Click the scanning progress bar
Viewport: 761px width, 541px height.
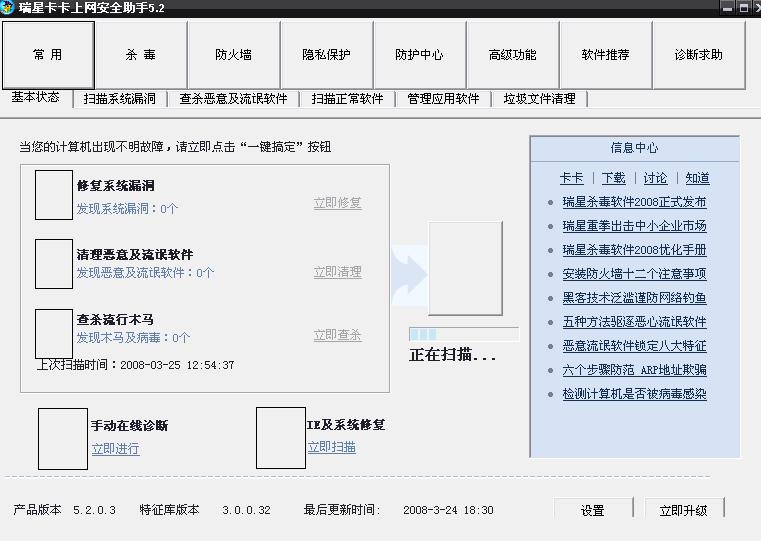(x=464, y=334)
